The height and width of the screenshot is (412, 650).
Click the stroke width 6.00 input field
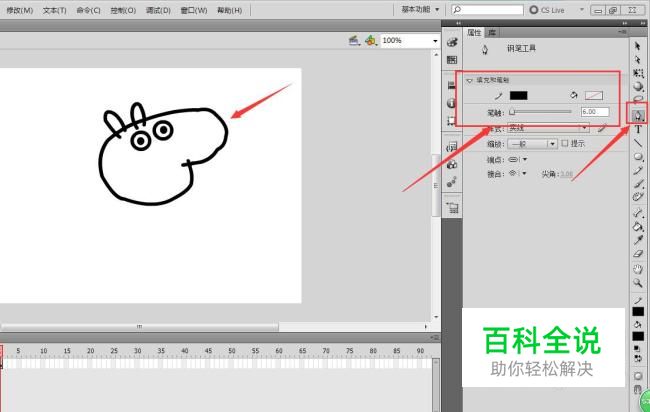click(x=595, y=112)
